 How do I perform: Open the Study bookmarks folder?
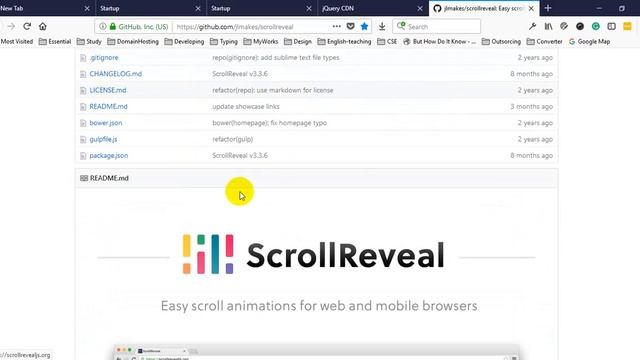click(x=89, y=42)
